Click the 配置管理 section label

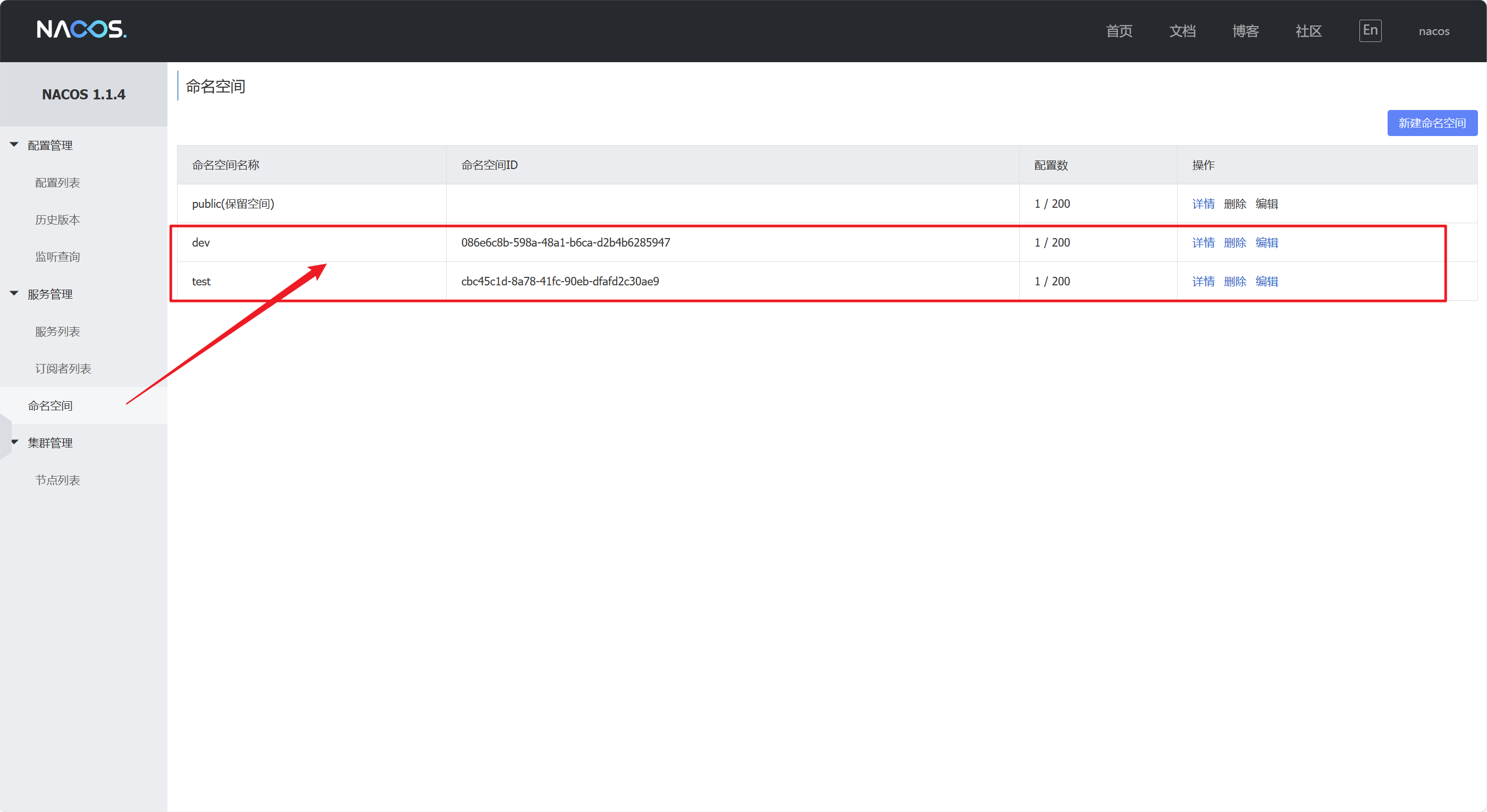50,145
